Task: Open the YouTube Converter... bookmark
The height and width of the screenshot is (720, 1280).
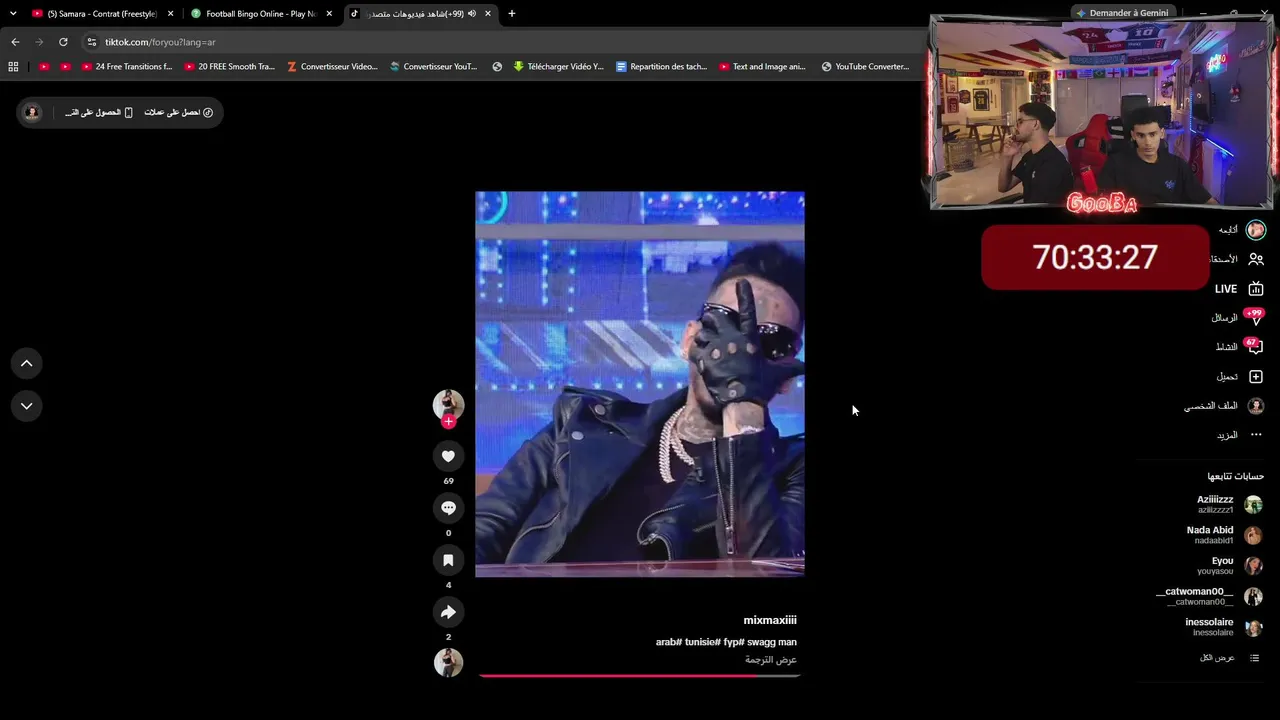Action: [x=865, y=67]
